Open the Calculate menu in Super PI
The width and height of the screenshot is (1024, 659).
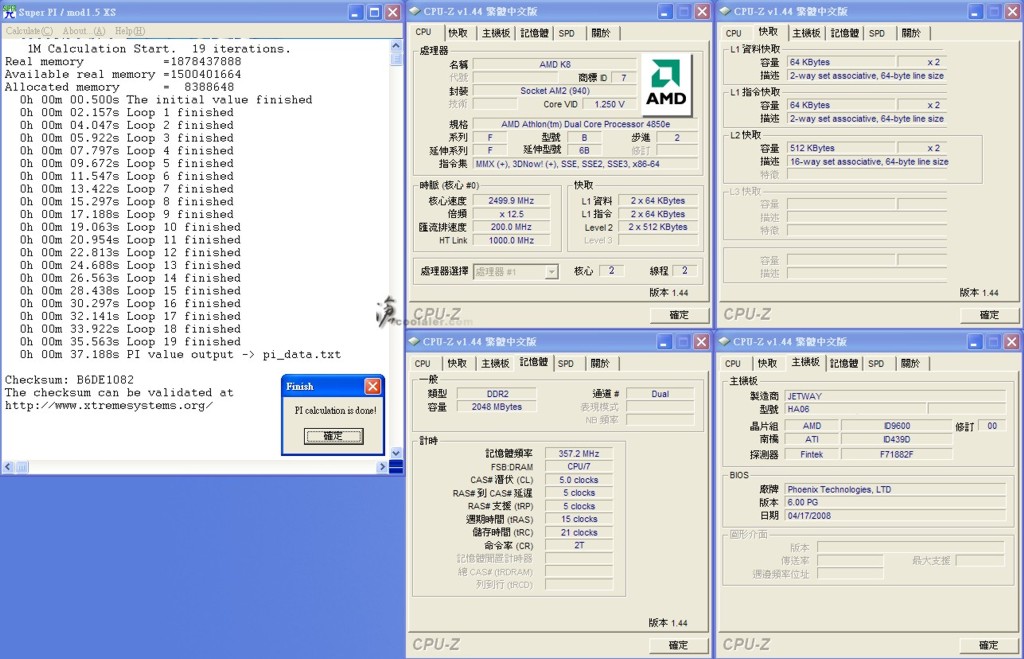(29, 31)
